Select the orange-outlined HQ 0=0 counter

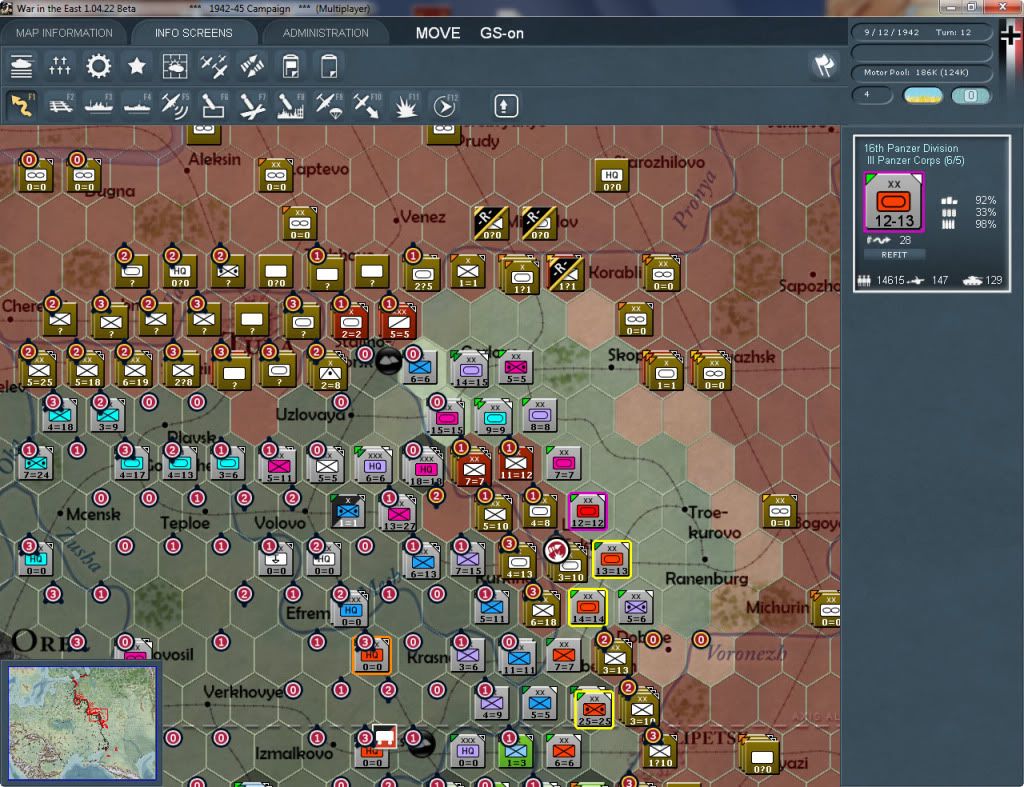tap(372, 656)
